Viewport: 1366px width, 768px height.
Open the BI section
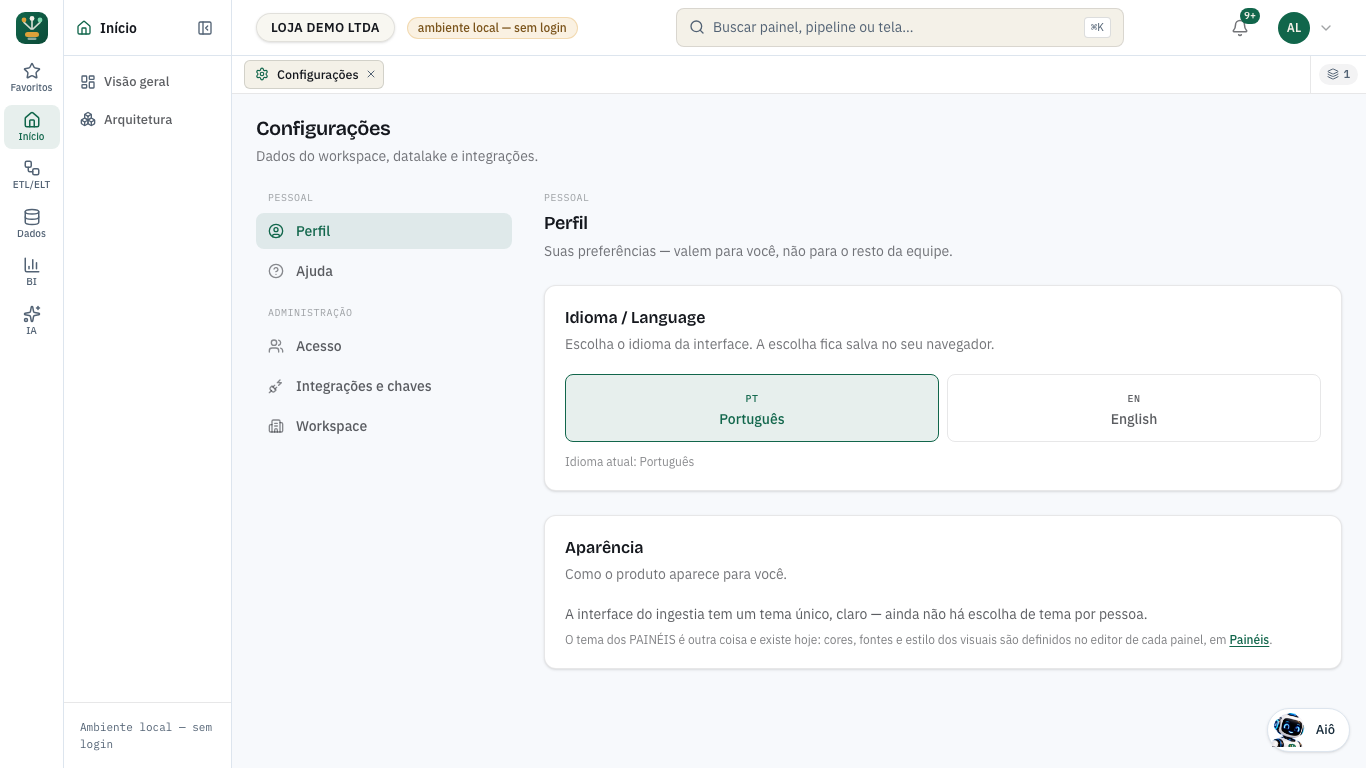click(32, 272)
